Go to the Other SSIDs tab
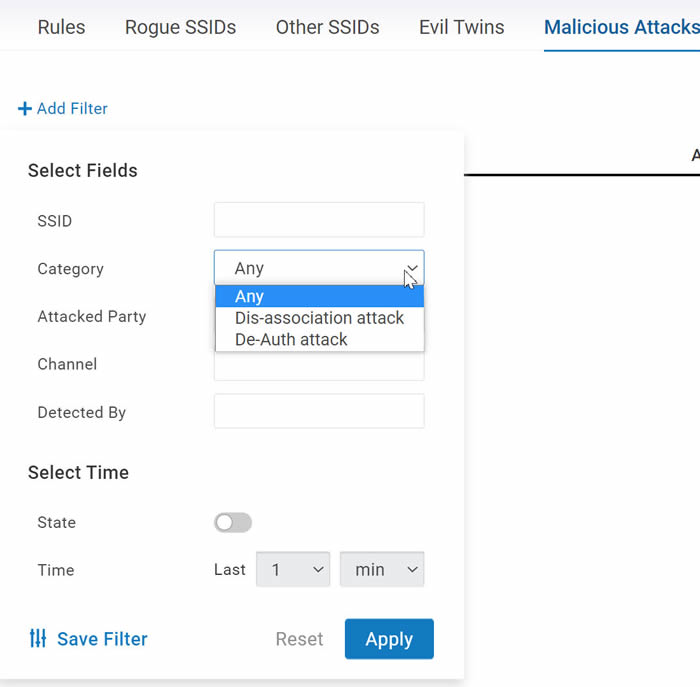Viewport: 700px width, 687px height. [x=327, y=27]
